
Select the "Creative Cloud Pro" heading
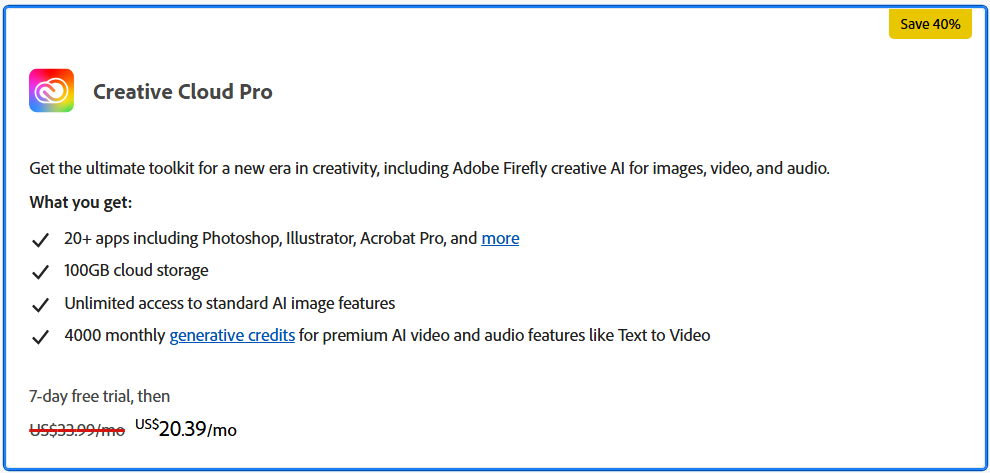point(183,92)
